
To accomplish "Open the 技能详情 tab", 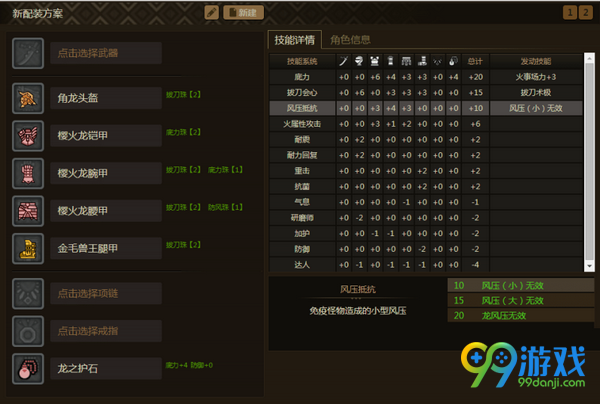I will [295, 40].
